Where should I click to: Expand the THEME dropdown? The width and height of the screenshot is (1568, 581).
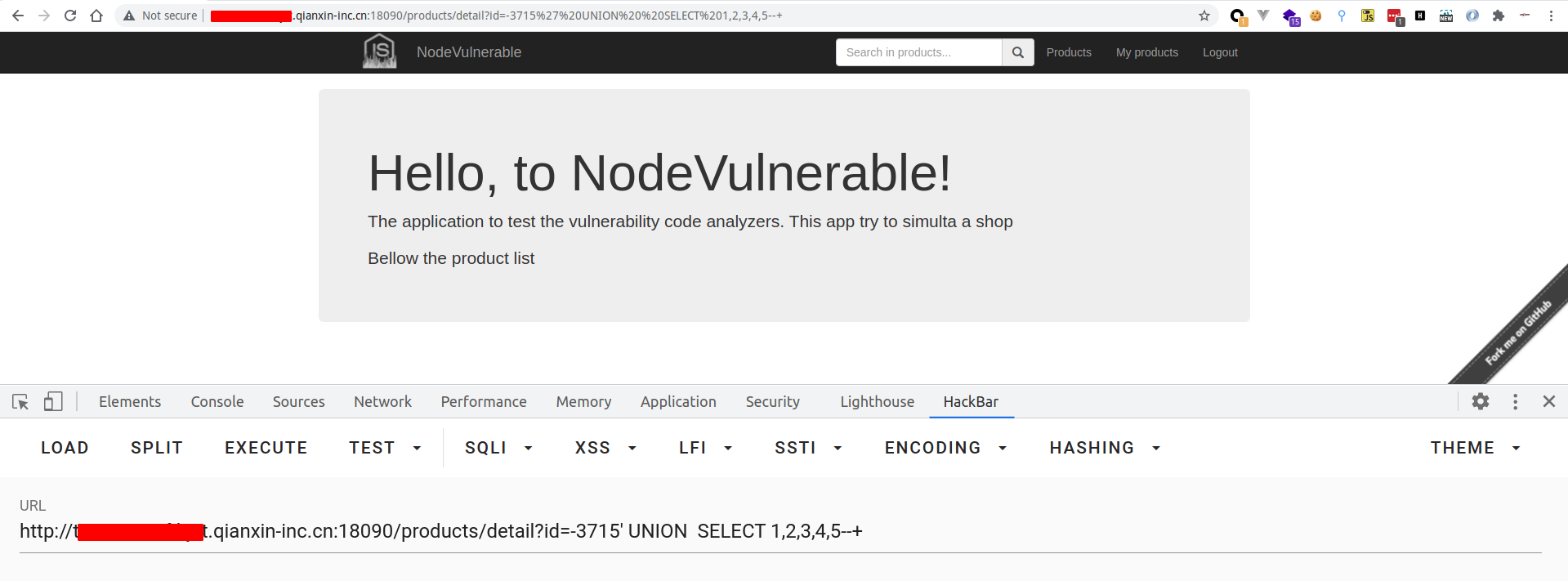point(1475,448)
